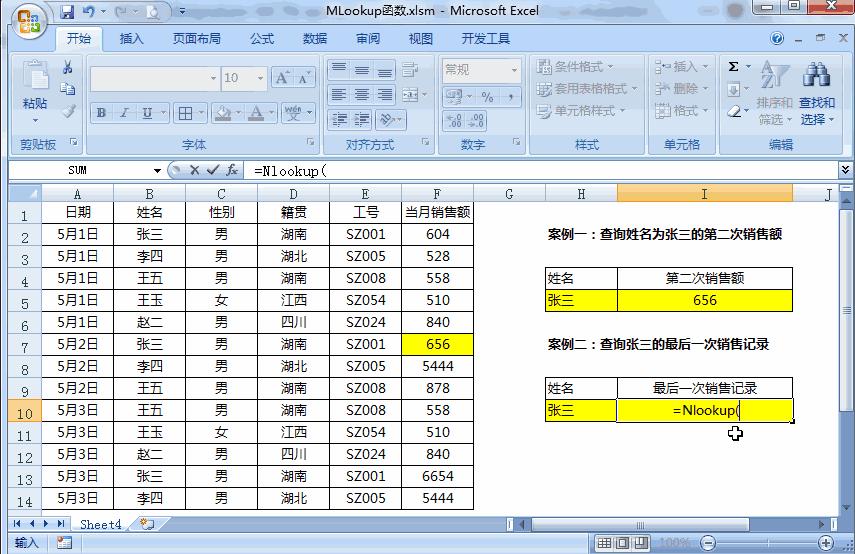This screenshot has height=554, width=855.
Task: Switch to 插入 ribbon tab
Action: coord(131,38)
